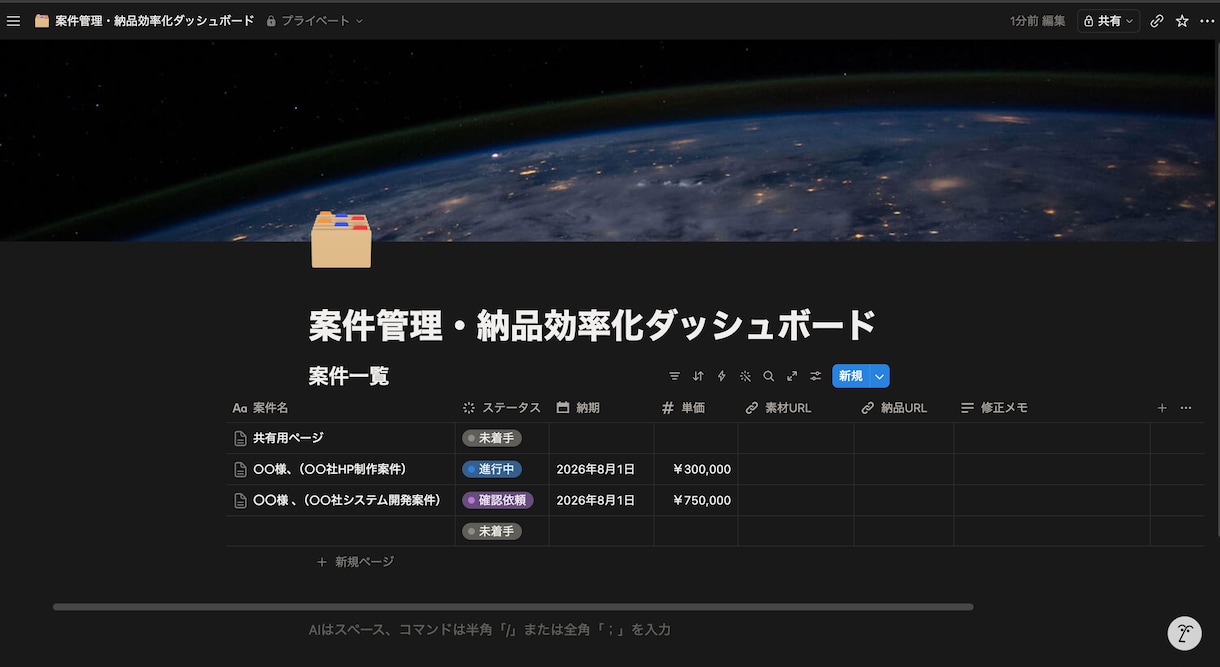Click 2026年8月1日 in システム開発案件 row
The height and width of the screenshot is (667, 1220).
coord(595,500)
